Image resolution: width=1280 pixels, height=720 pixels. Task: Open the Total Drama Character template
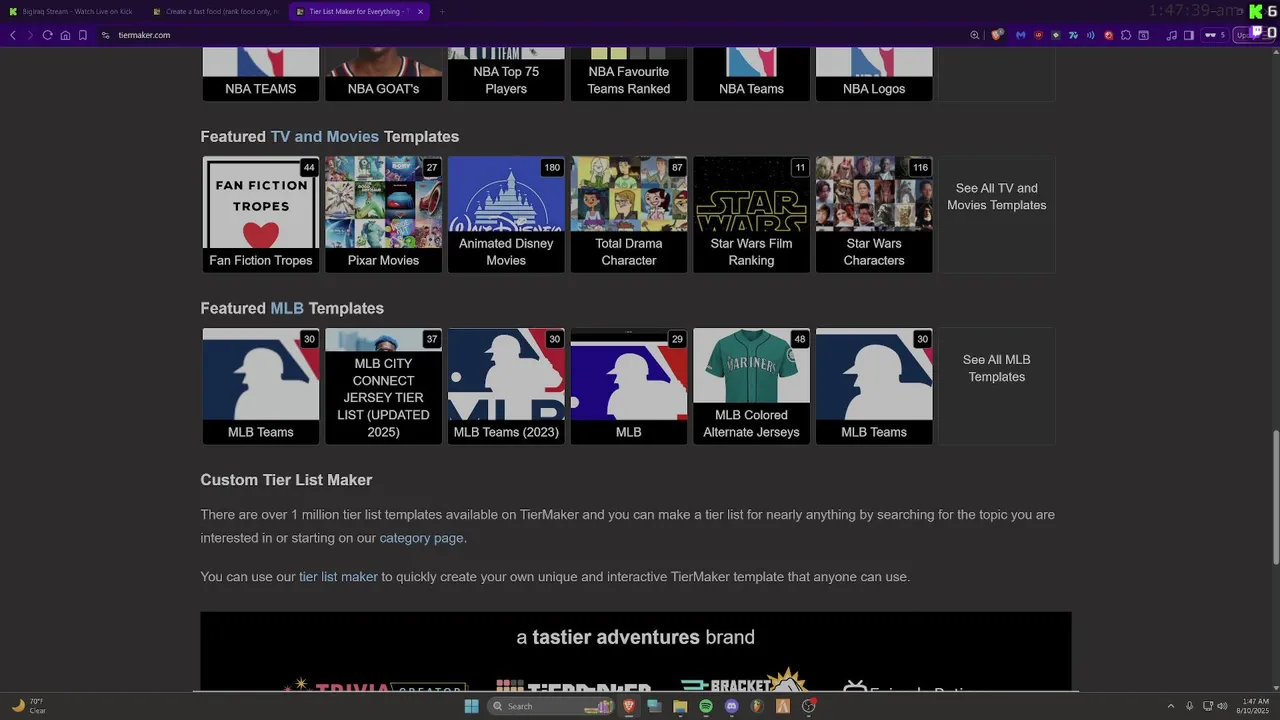[629, 214]
